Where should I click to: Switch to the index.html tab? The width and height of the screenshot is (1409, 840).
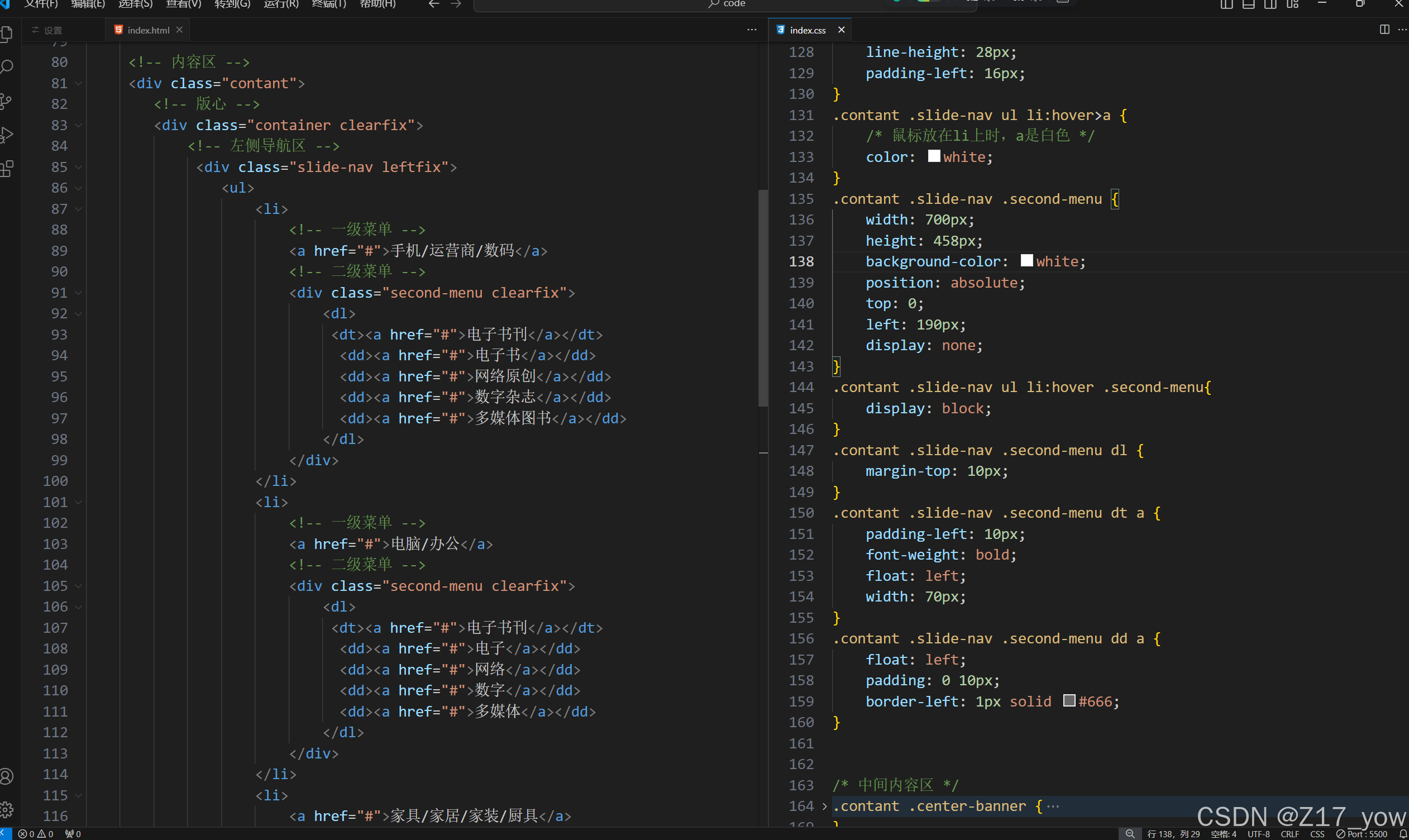[147, 30]
